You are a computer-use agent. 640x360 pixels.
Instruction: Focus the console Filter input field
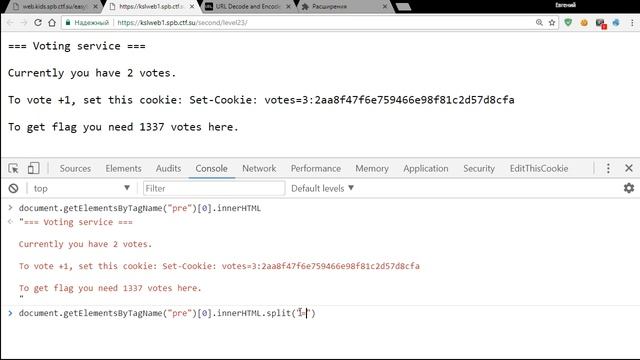pyautogui.click(x=214, y=188)
